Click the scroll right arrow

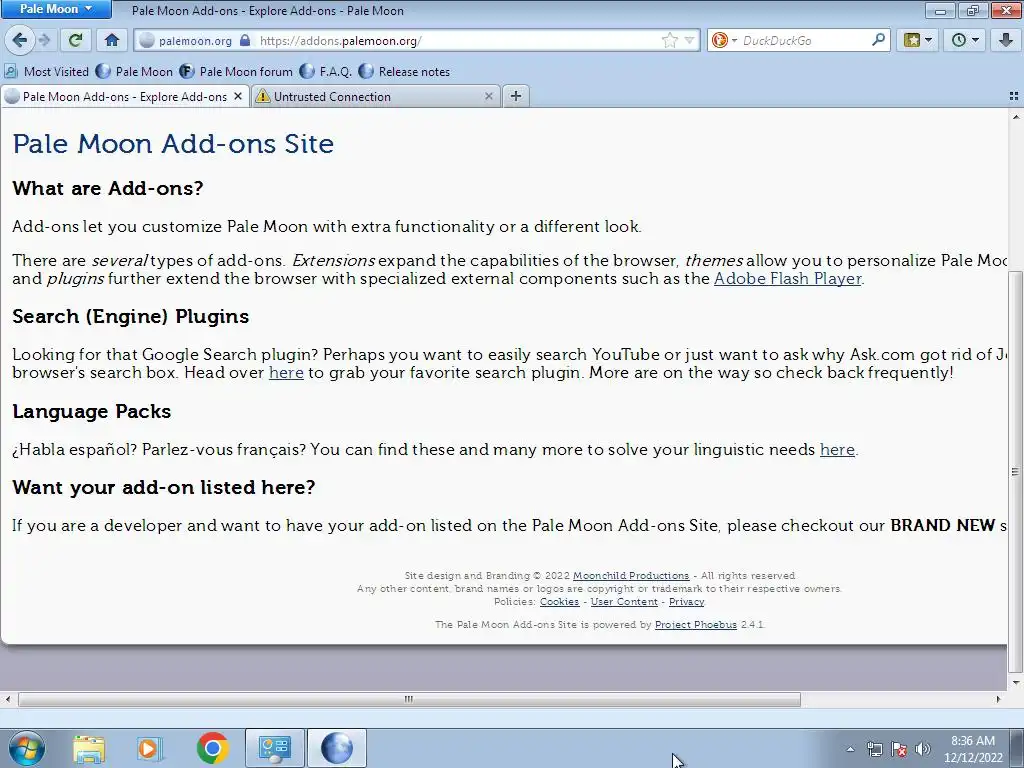click(x=998, y=699)
